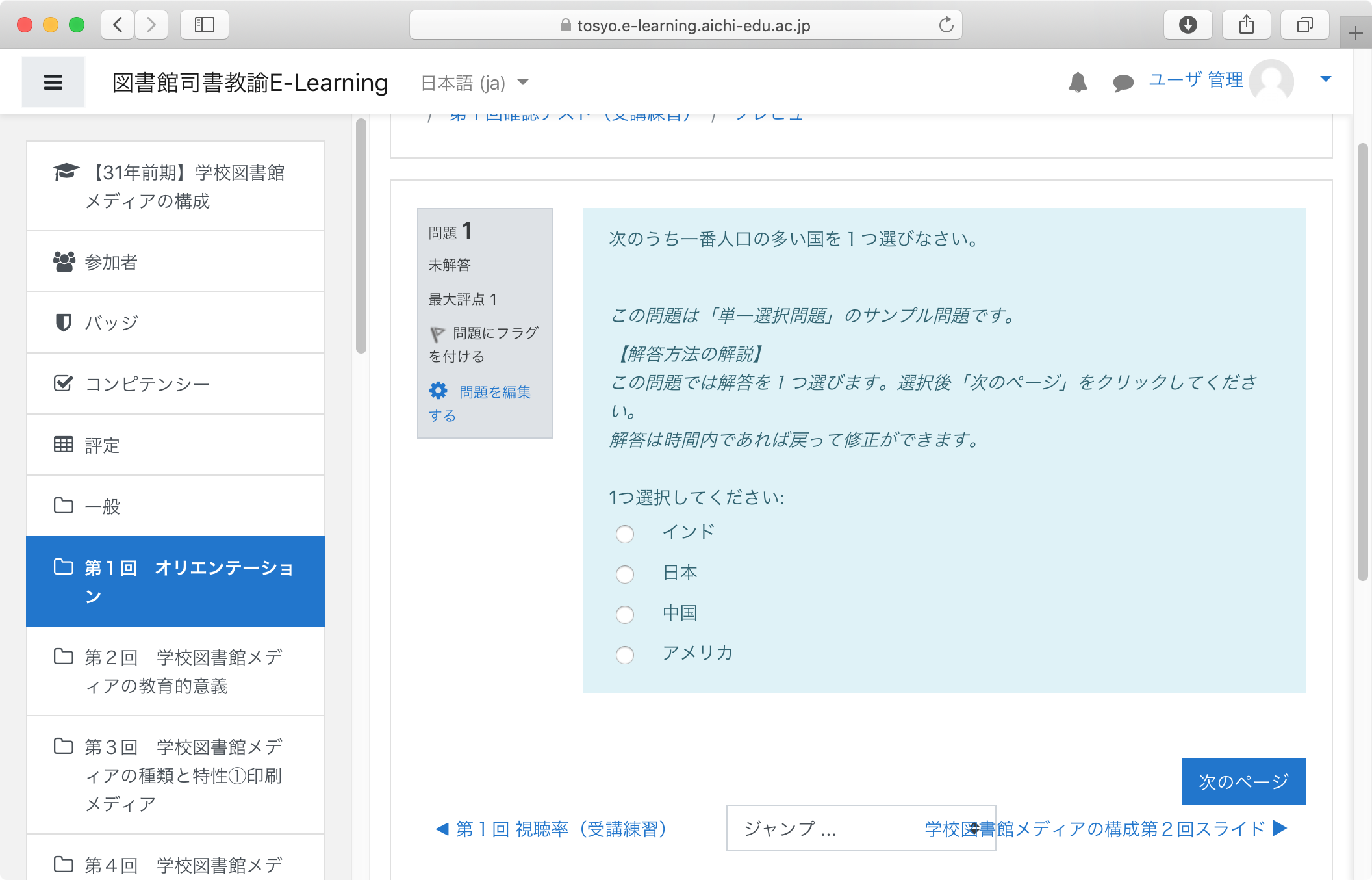Click the 最大評点 1 text
Screen dimensions: 1372x880
463,300
